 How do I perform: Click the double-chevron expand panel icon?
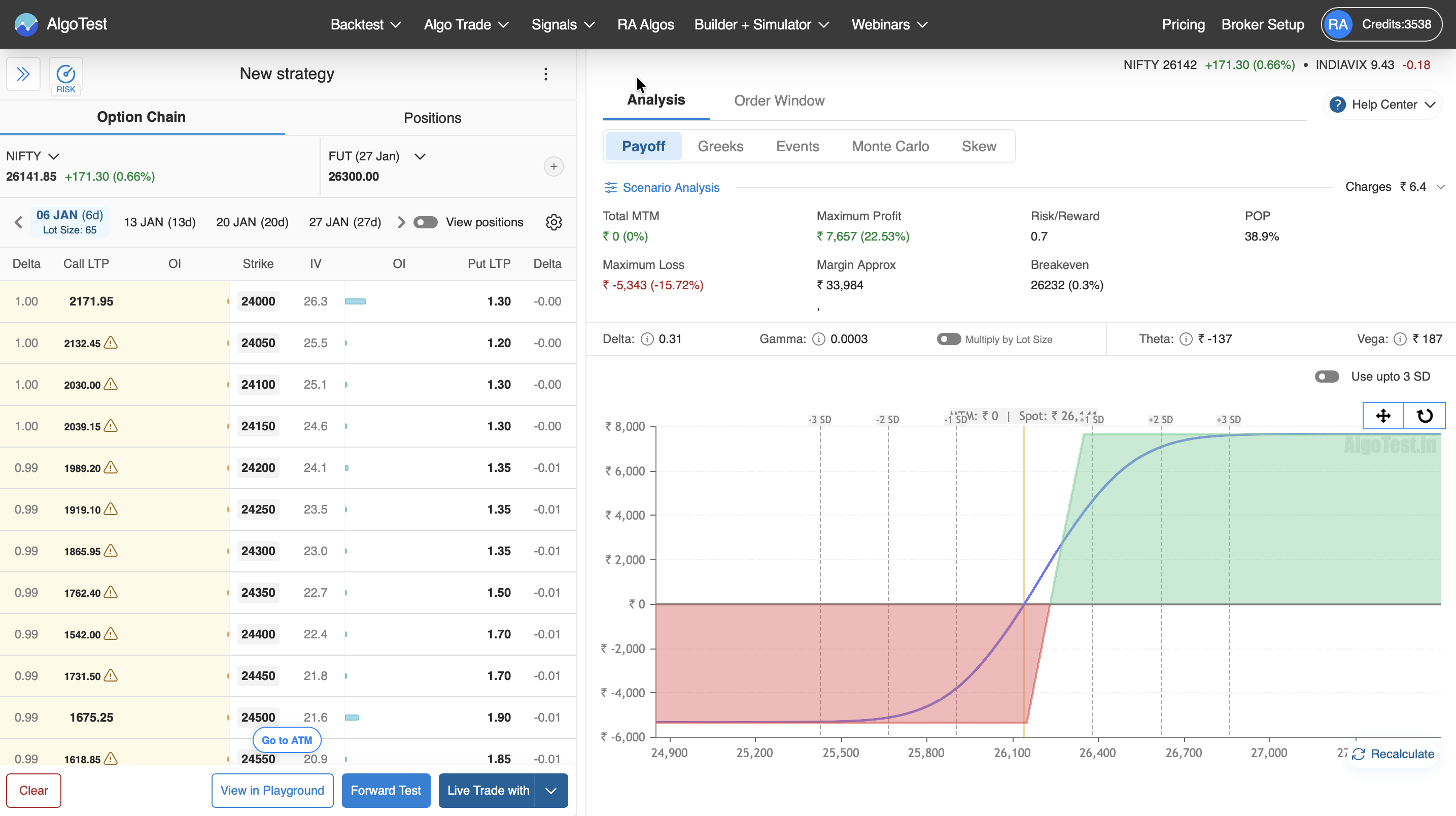(23, 74)
